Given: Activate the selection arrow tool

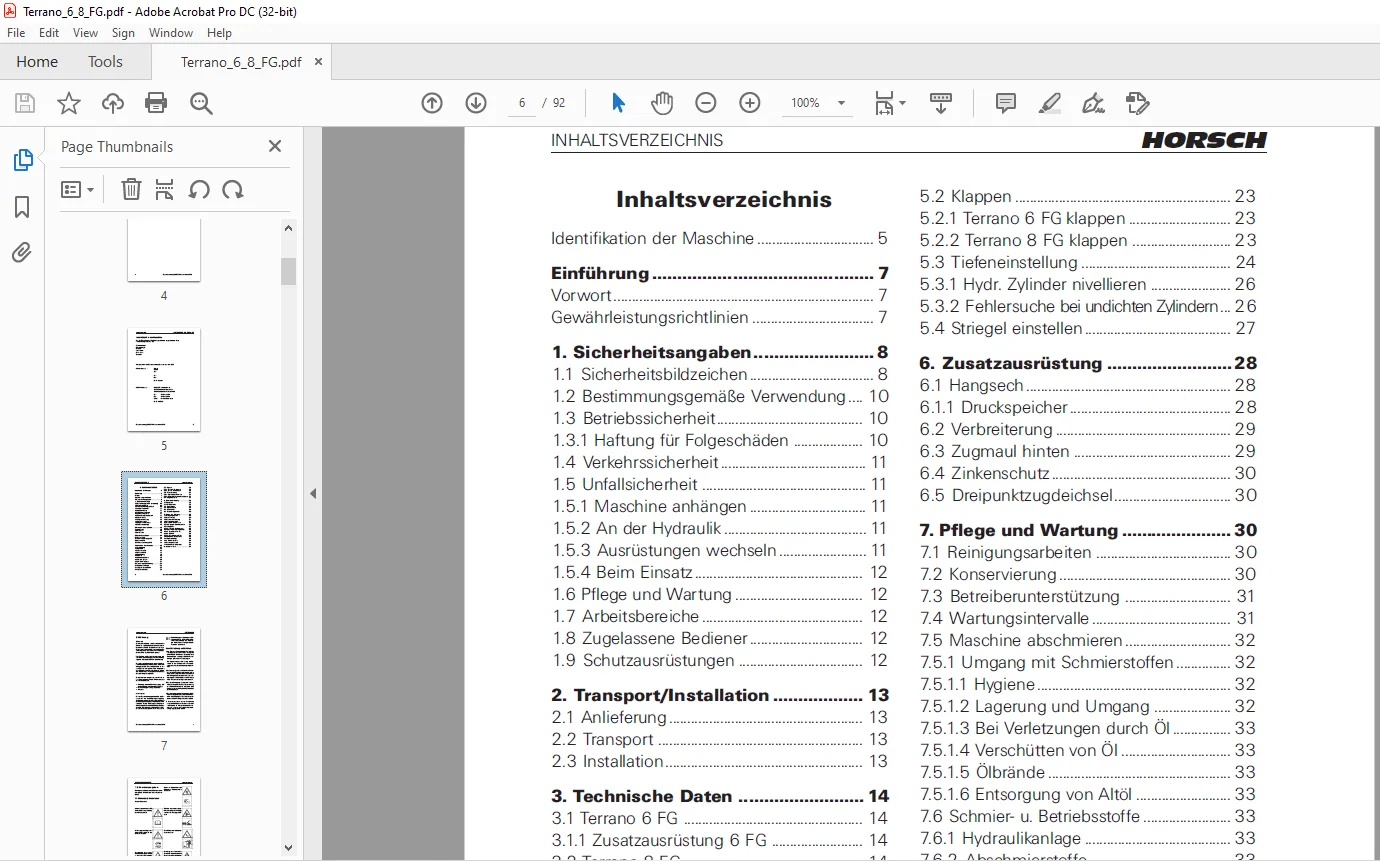Looking at the screenshot, I should [618, 103].
